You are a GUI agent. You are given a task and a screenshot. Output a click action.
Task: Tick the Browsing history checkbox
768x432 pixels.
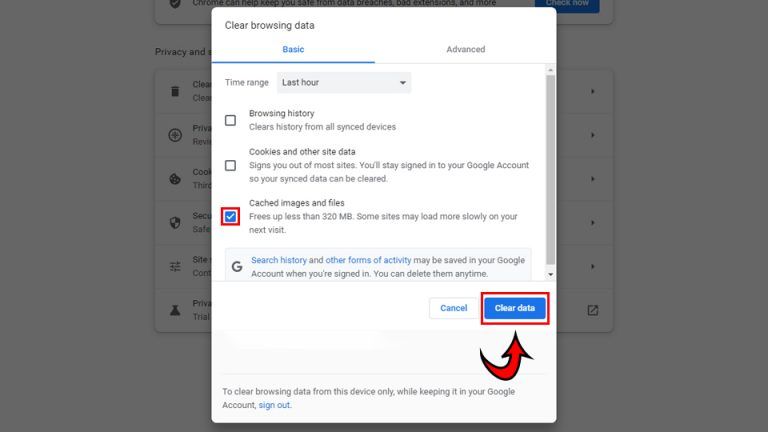[230, 120]
